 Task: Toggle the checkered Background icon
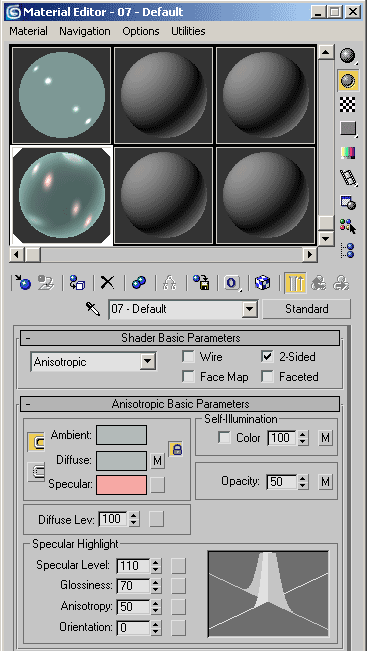coord(347,104)
